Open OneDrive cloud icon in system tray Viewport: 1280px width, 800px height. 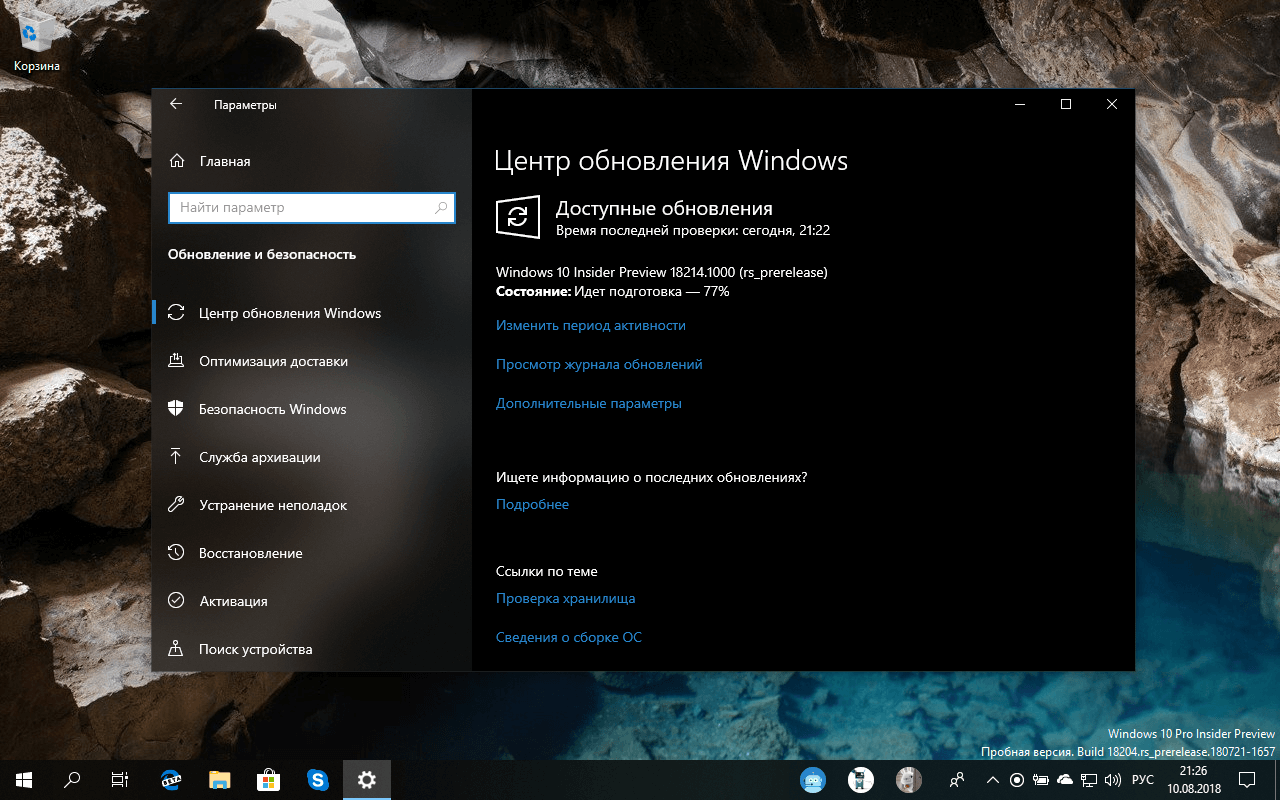[x=1064, y=780]
